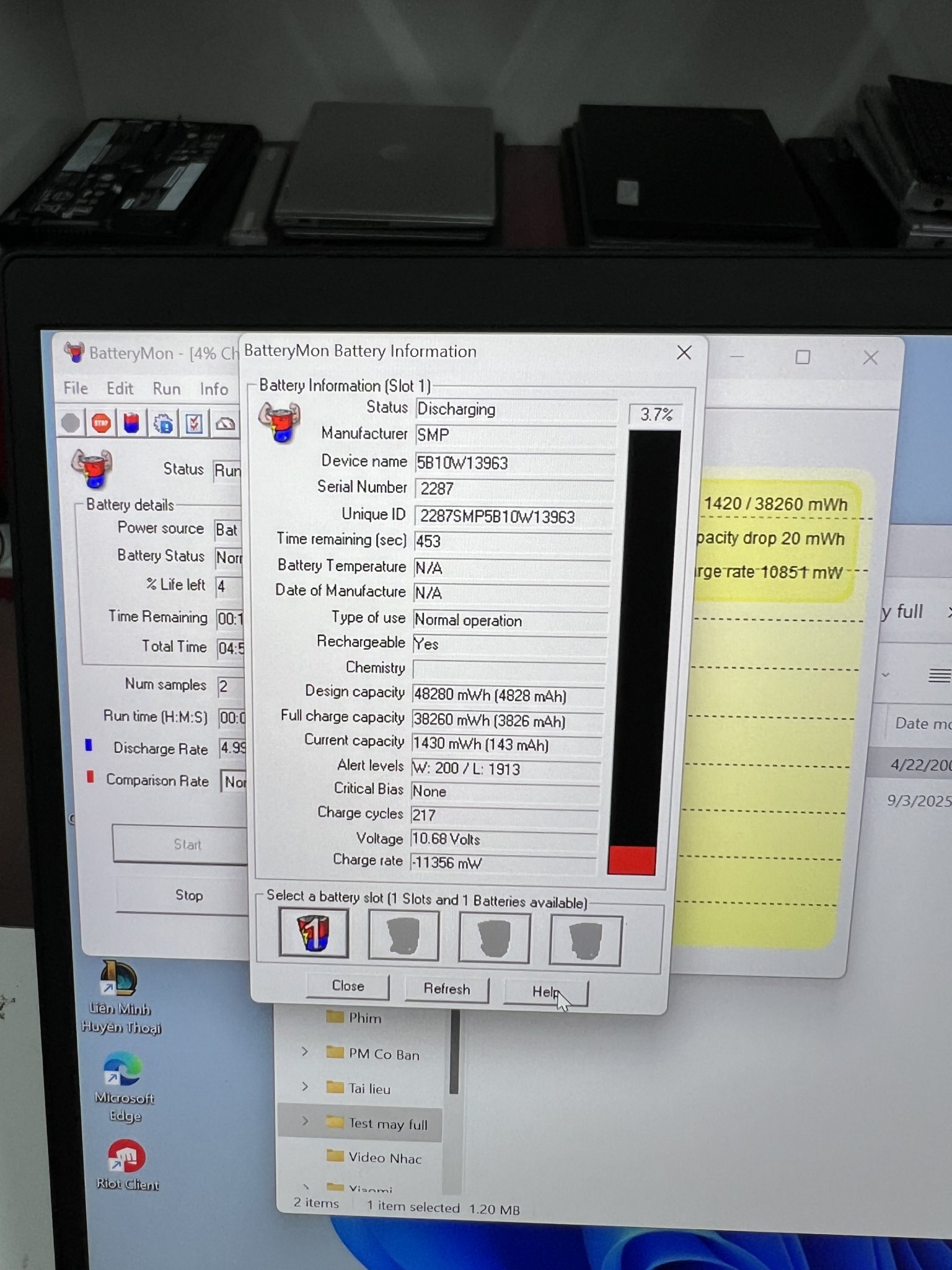Select the third gray battery slot
The image size is (952, 1270).
494,938
